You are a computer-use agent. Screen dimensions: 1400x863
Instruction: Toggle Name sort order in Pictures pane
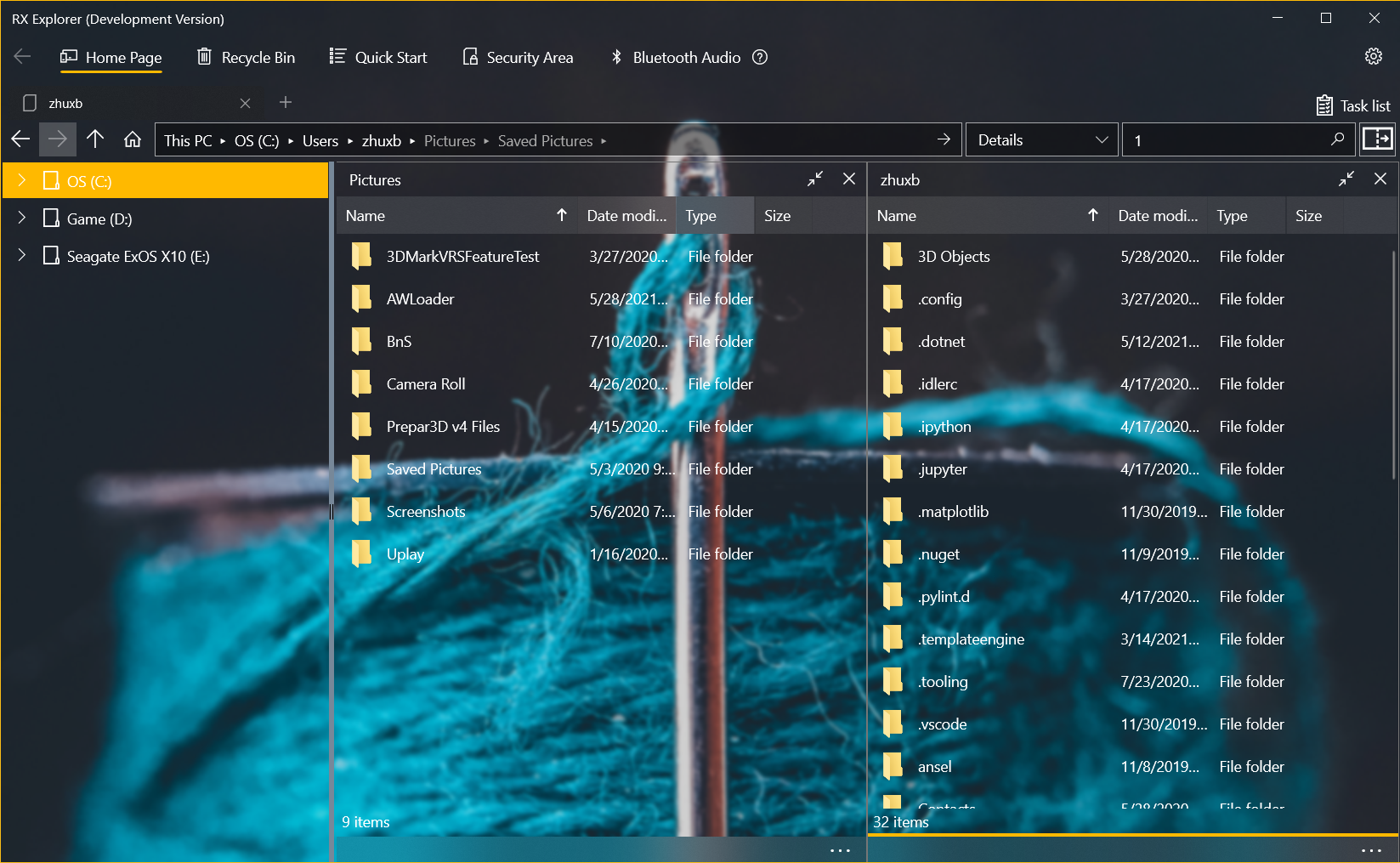561,215
